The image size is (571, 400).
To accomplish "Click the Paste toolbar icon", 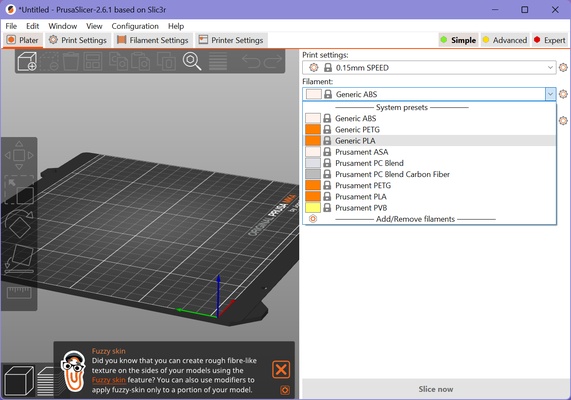I will pos(141,61).
